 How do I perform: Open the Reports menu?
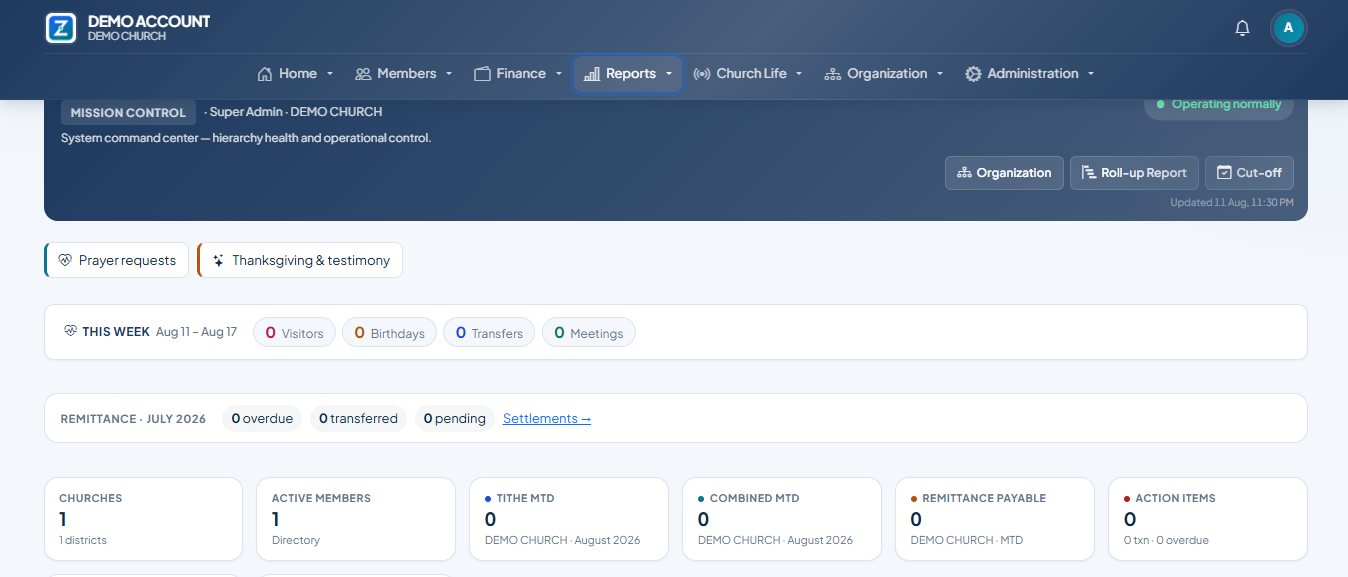(628, 74)
